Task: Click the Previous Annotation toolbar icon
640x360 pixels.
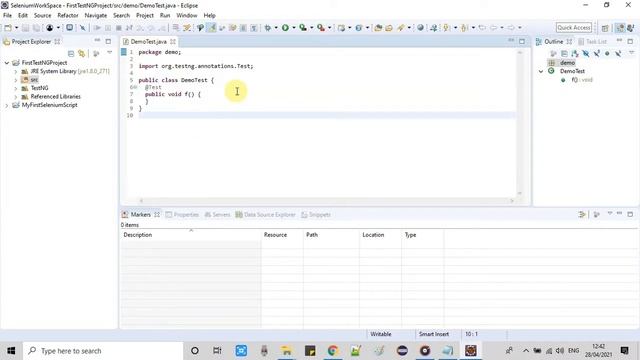Action: pos(464,28)
